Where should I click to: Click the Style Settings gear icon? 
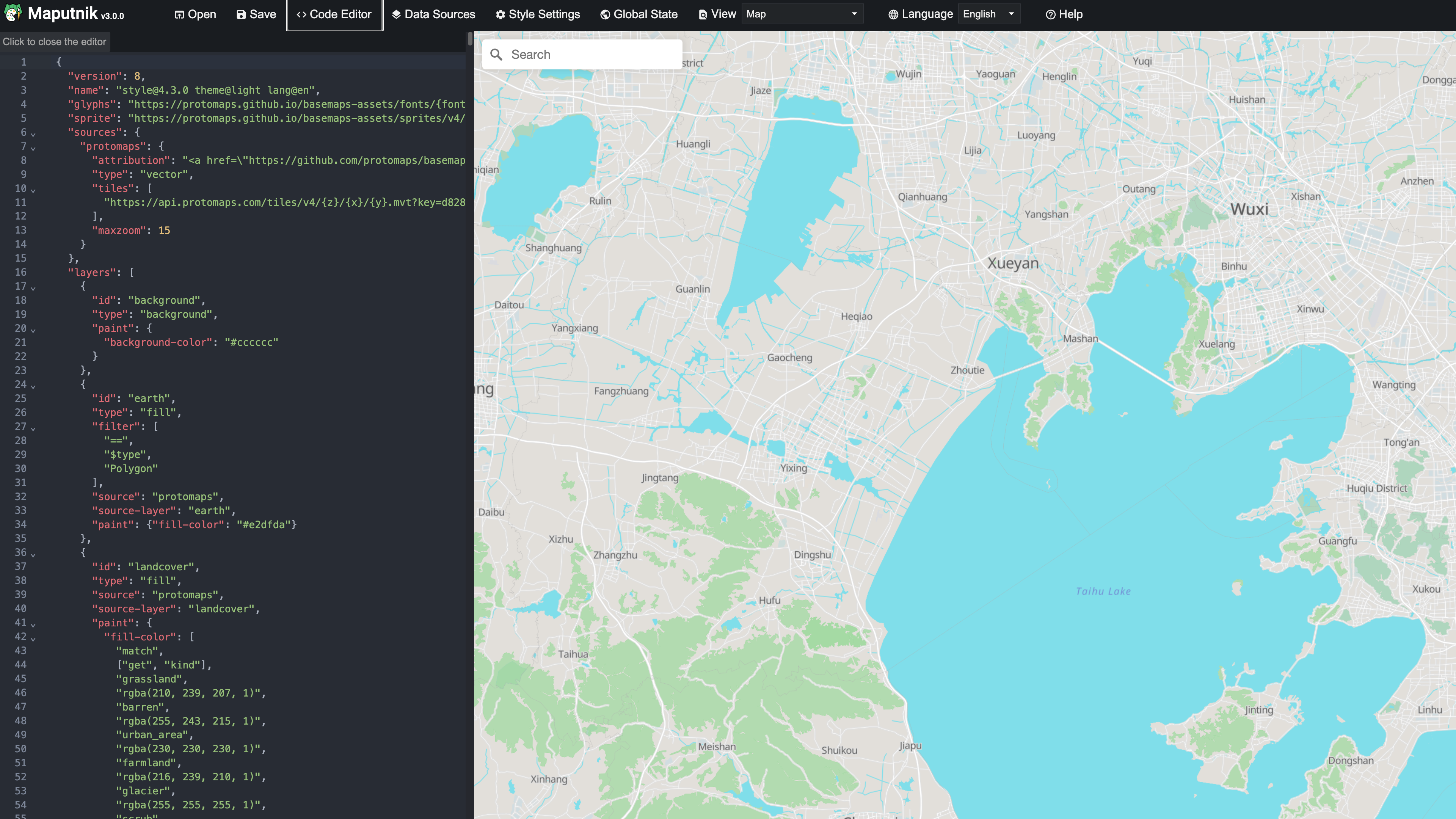[500, 15]
